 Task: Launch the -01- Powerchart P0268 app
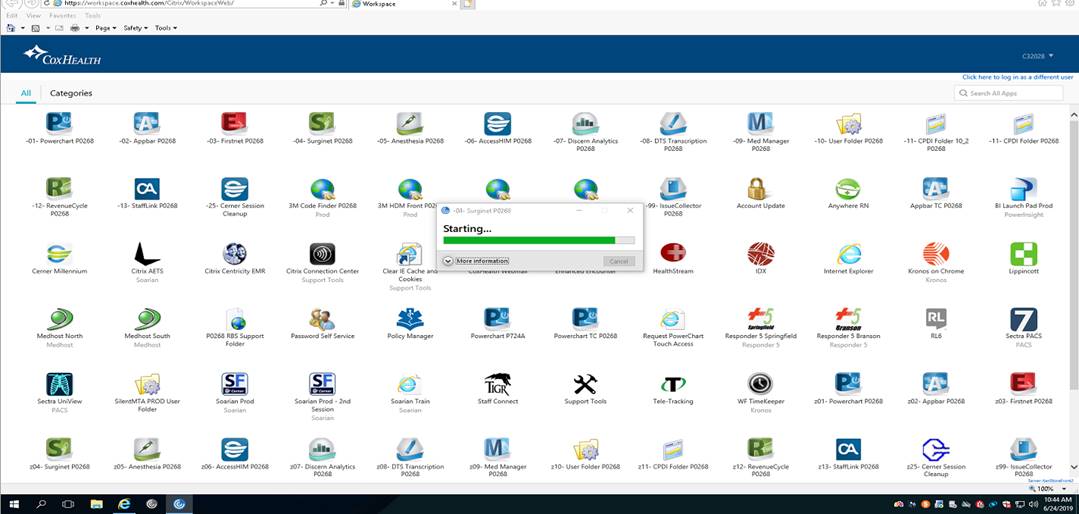59,124
